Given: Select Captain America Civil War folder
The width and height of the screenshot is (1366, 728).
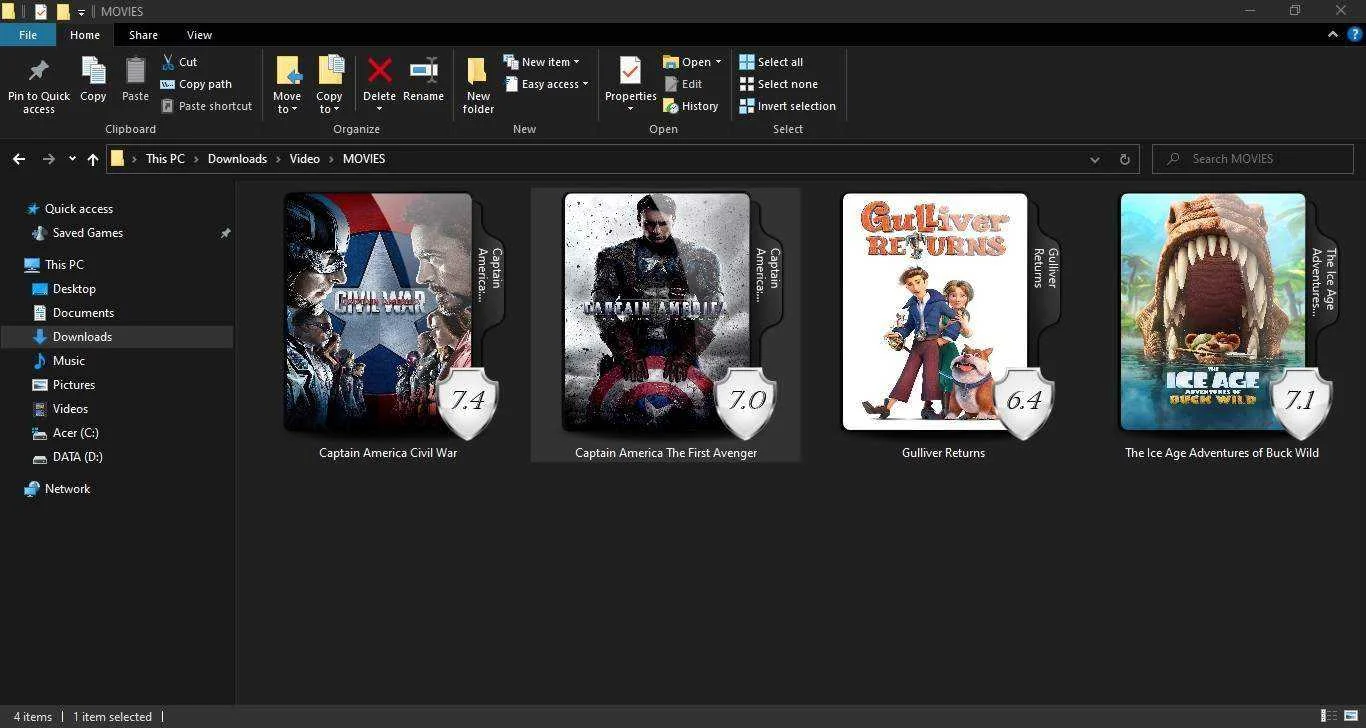Looking at the screenshot, I should click(388, 325).
